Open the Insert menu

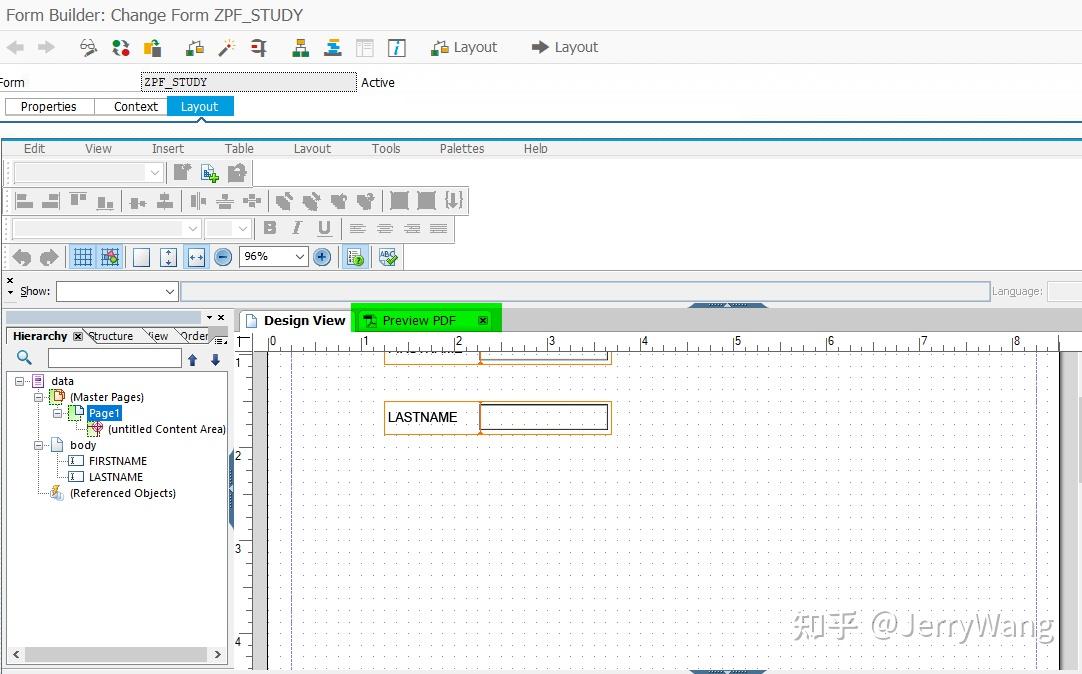pos(167,148)
